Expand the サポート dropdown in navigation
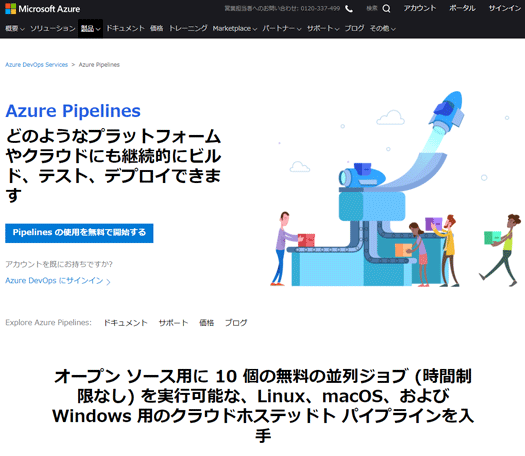 pyautogui.click(x=323, y=28)
